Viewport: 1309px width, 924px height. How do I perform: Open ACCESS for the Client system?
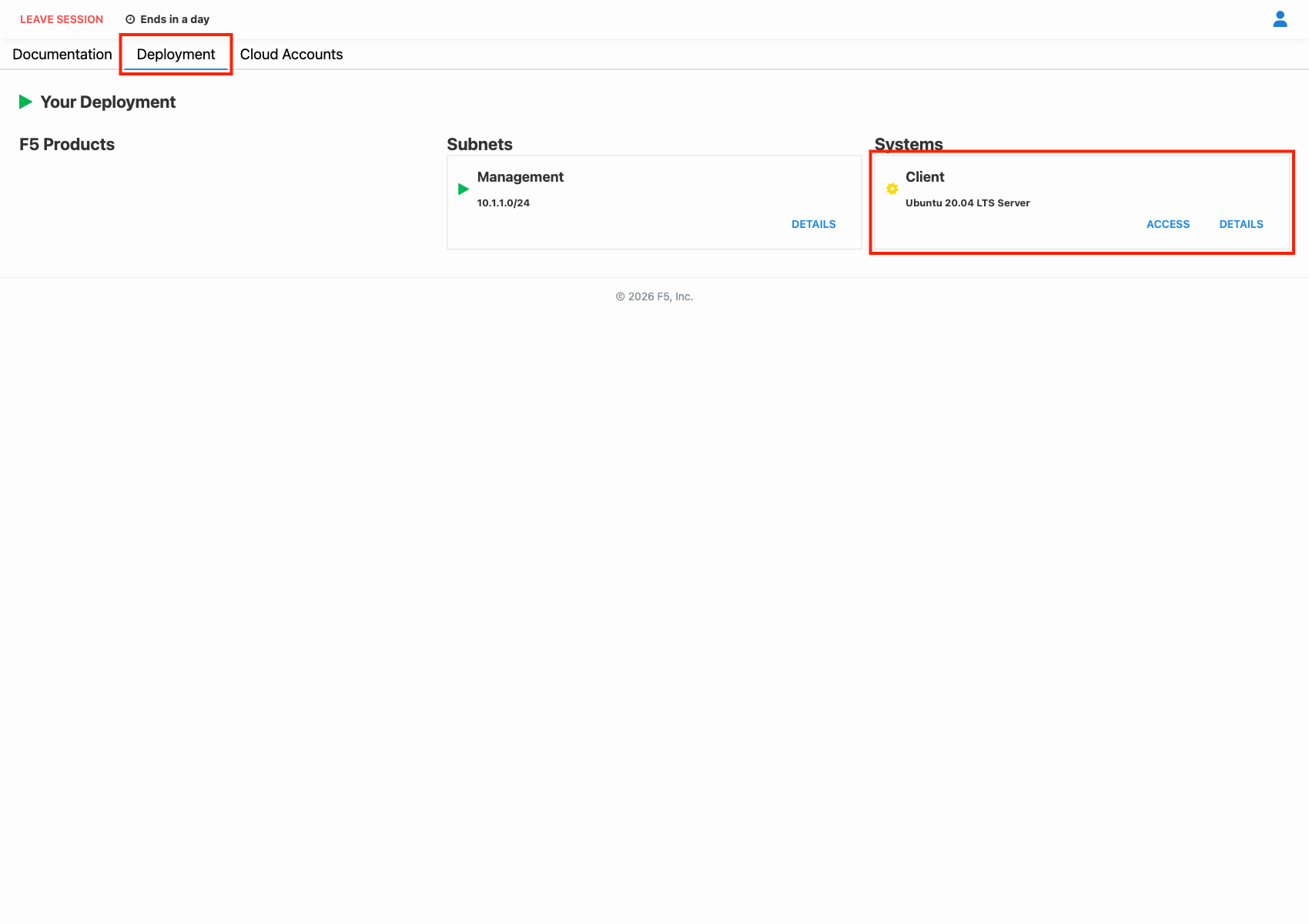(1168, 224)
